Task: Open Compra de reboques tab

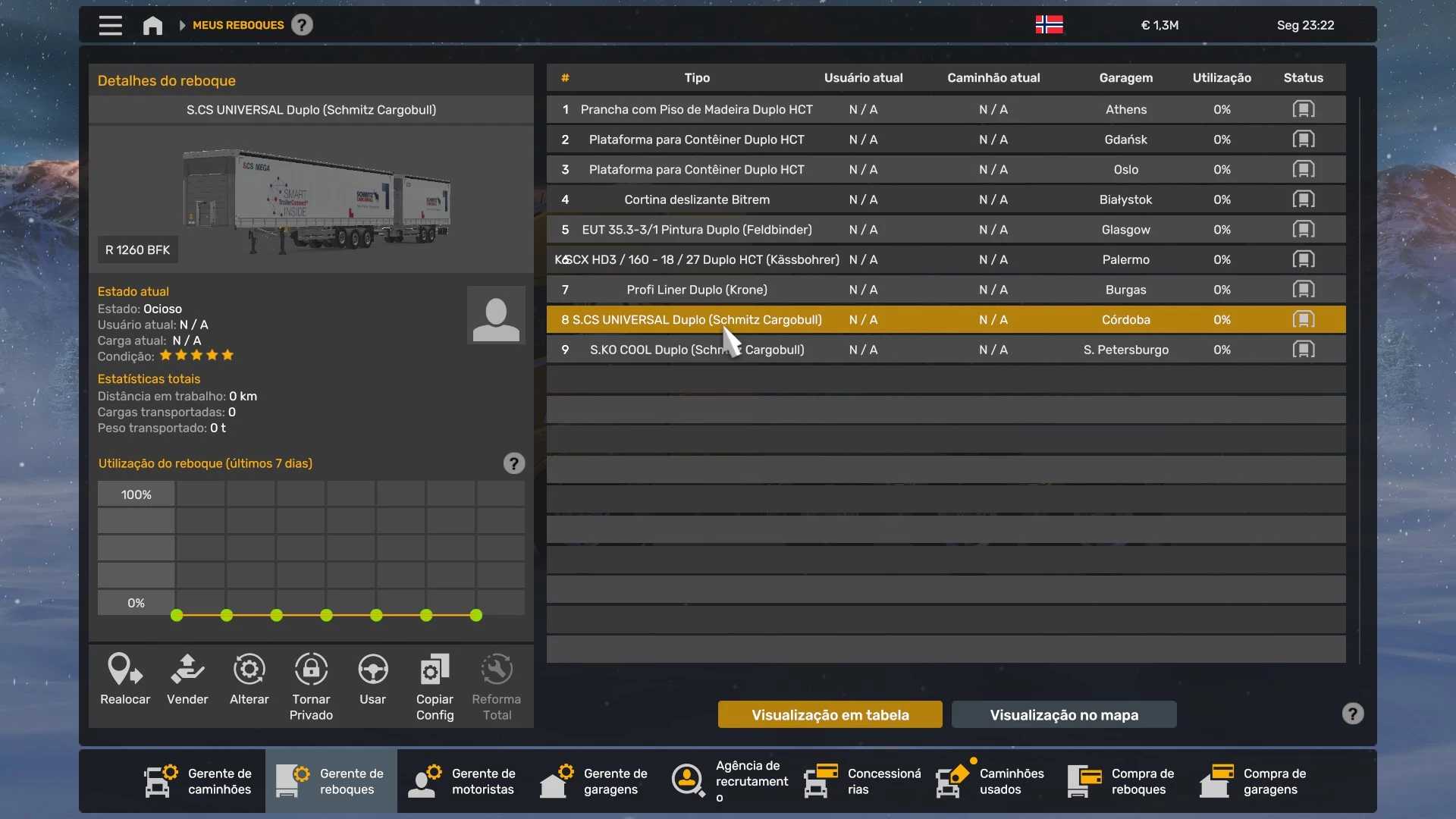Action: 1122,781
